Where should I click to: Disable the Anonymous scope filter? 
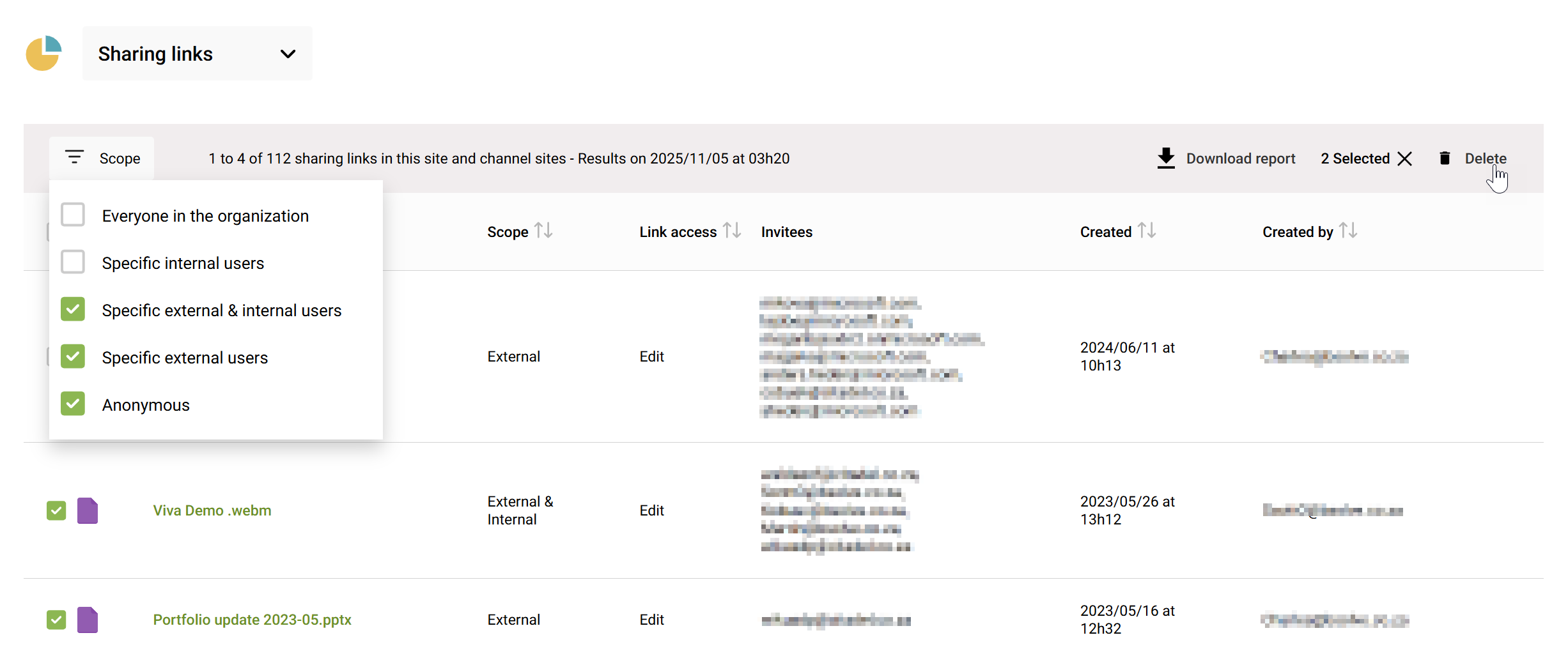click(72, 404)
